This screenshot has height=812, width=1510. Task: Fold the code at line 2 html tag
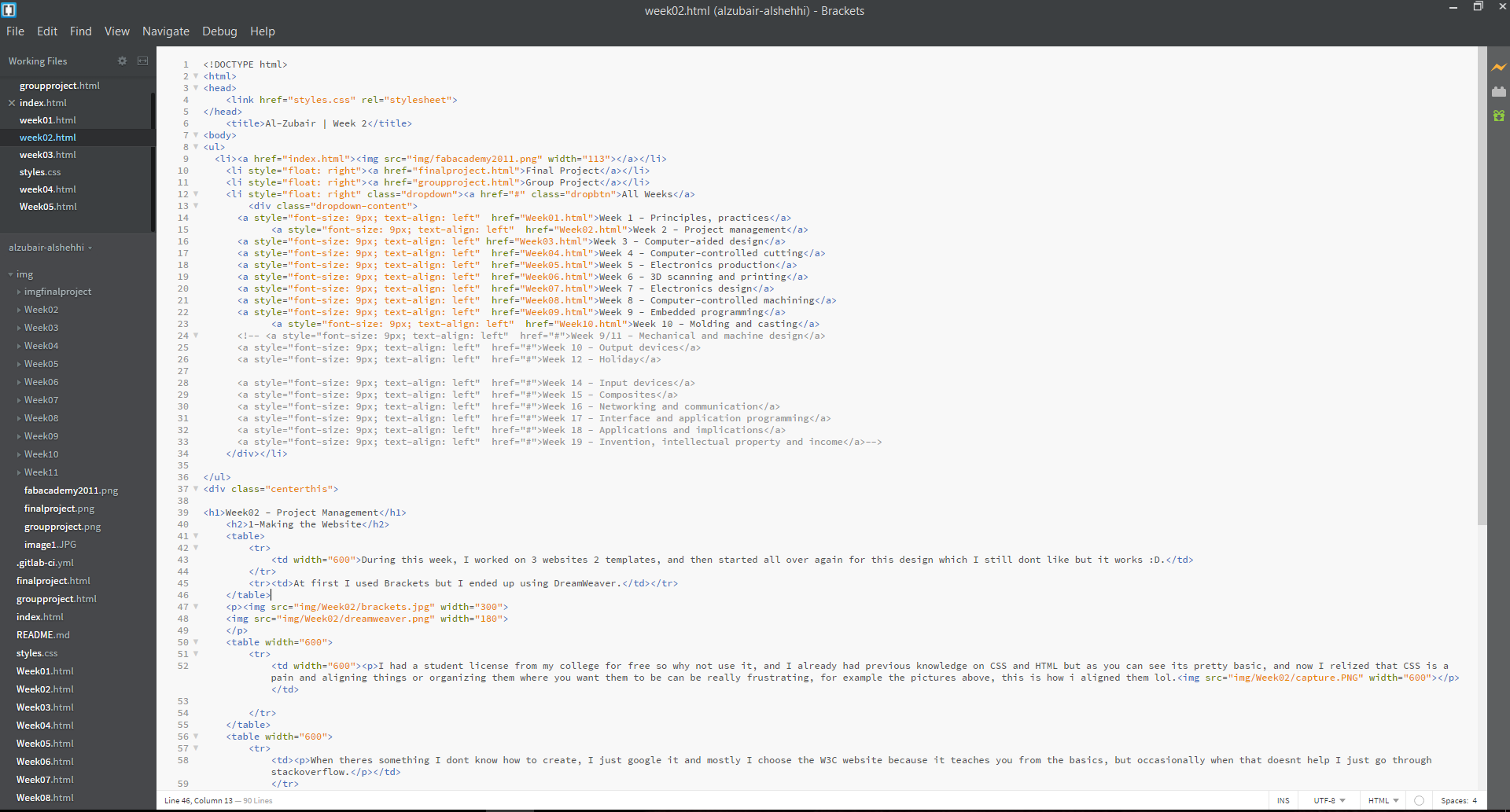coord(196,76)
